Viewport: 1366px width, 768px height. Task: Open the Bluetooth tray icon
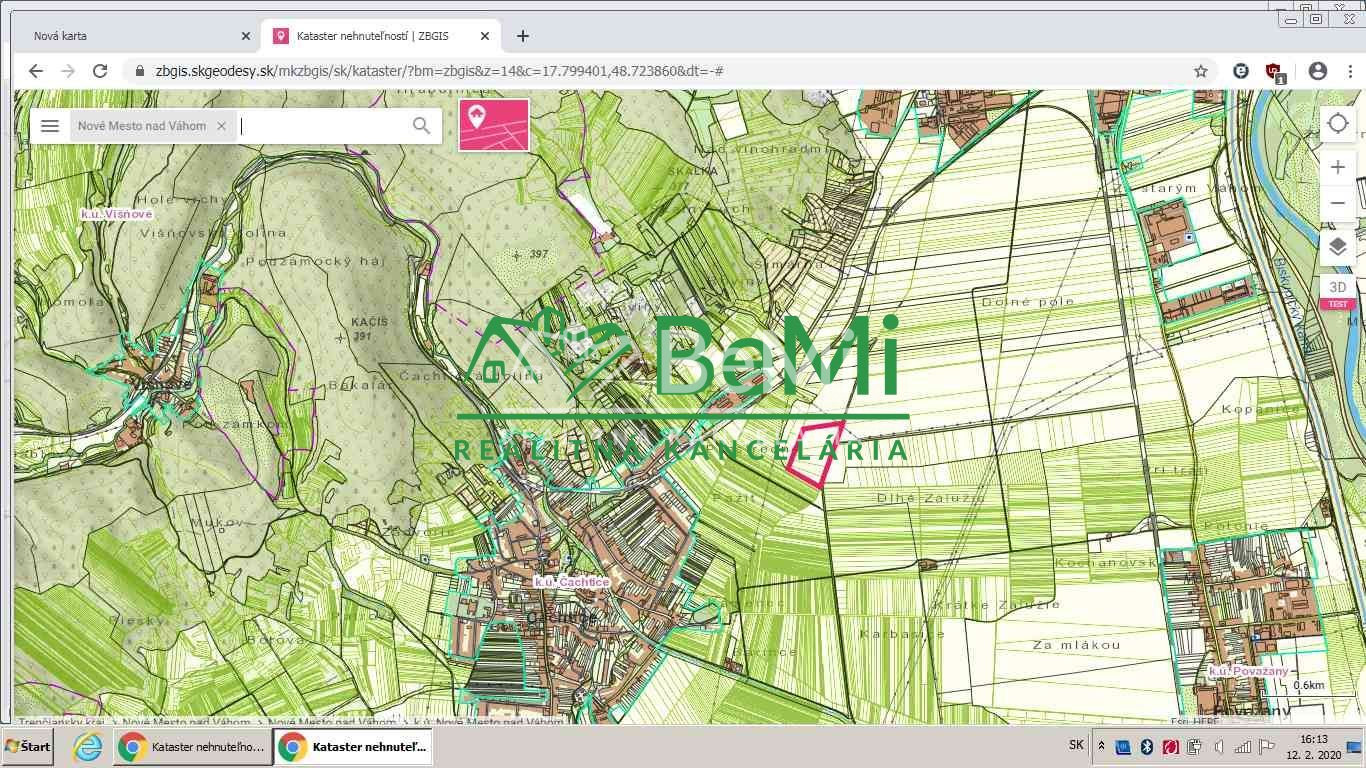click(x=1147, y=746)
